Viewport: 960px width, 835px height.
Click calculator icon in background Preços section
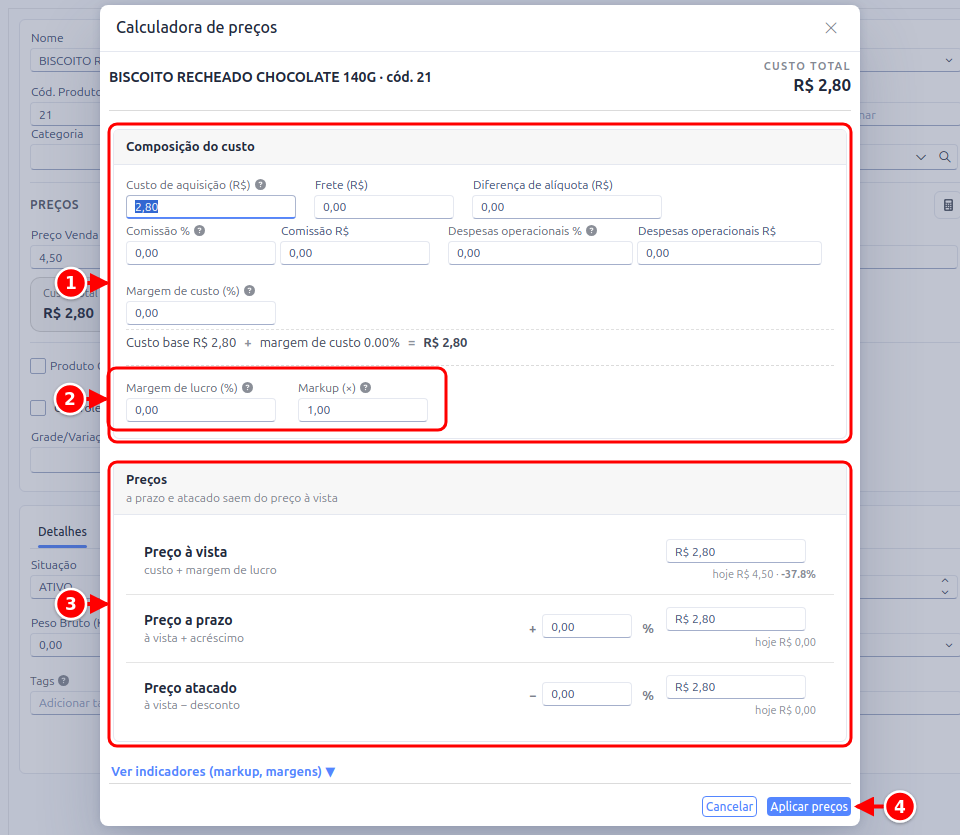pyautogui.click(x=948, y=205)
